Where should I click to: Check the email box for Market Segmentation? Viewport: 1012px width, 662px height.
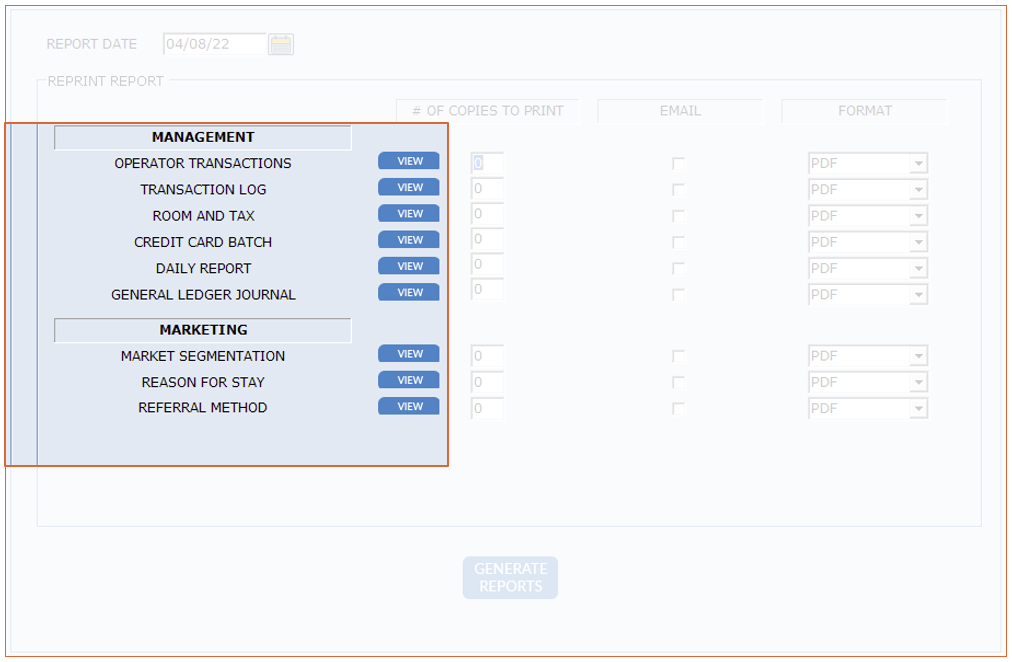678,356
